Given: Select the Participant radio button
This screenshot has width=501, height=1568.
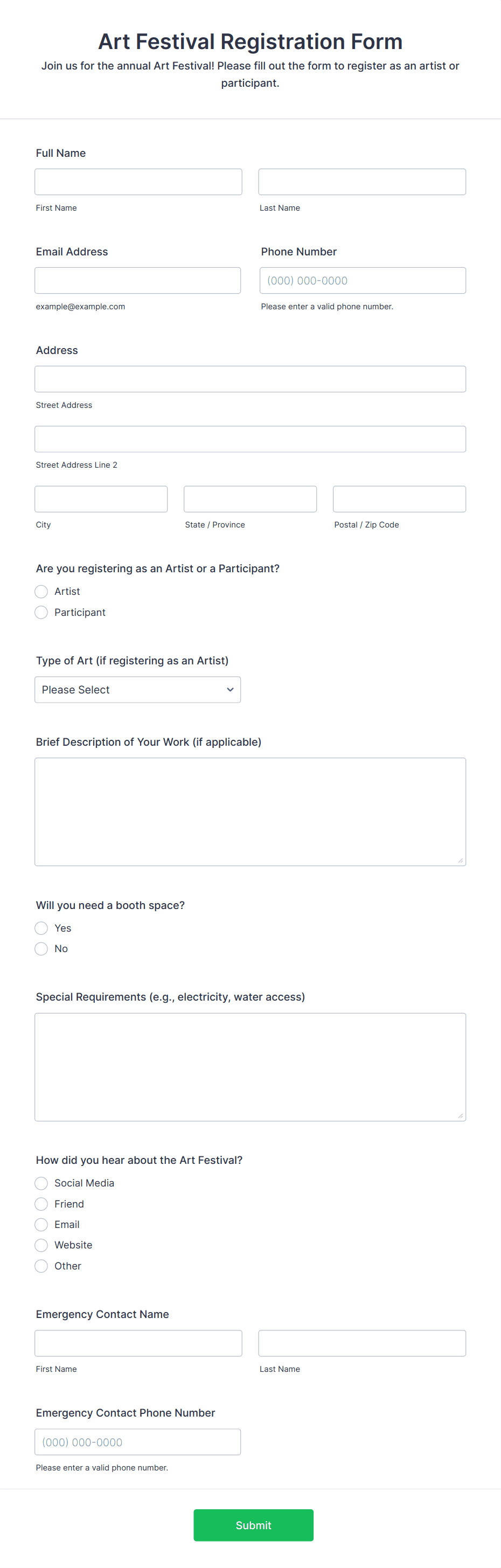Looking at the screenshot, I should point(41,612).
